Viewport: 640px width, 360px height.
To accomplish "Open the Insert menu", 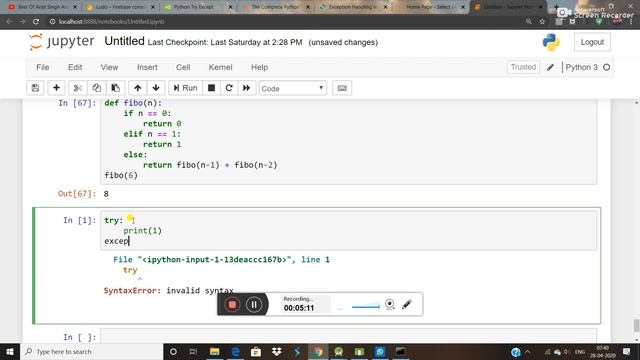I will pyautogui.click(x=147, y=67).
